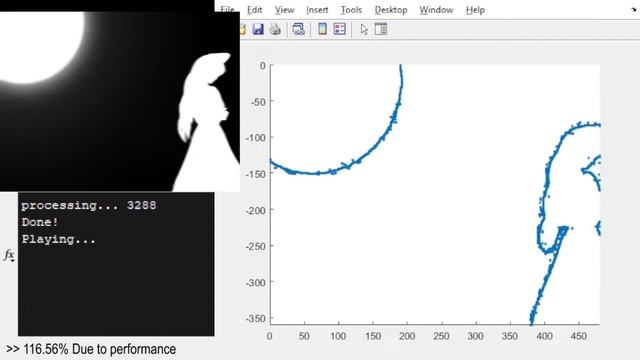Open the Edit menu
This screenshot has width=640, height=360.
(x=254, y=10)
